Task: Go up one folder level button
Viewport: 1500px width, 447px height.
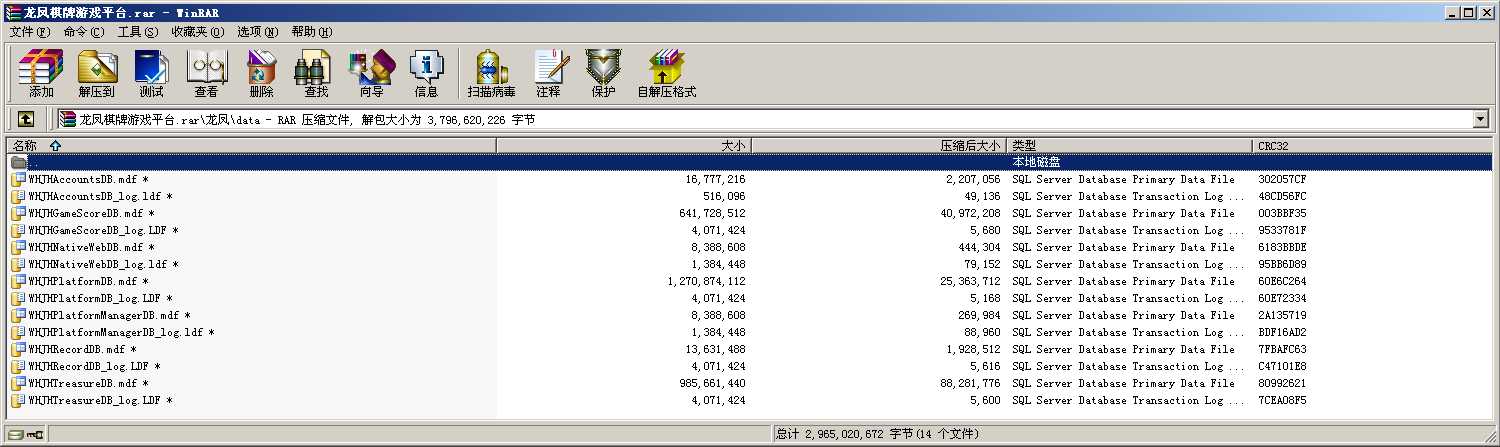Action: click(x=26, y=119)
